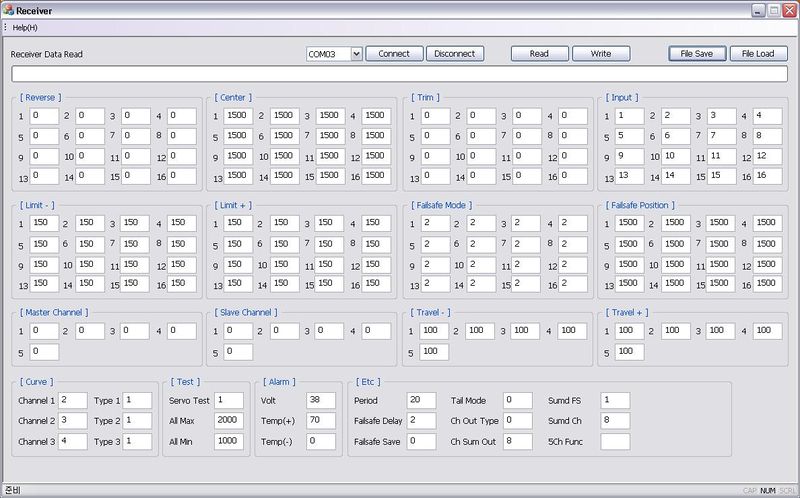Viewport: 800px width, 498px height.
Task: Select the Servo Test input field
Action: (x=229, y=401)
